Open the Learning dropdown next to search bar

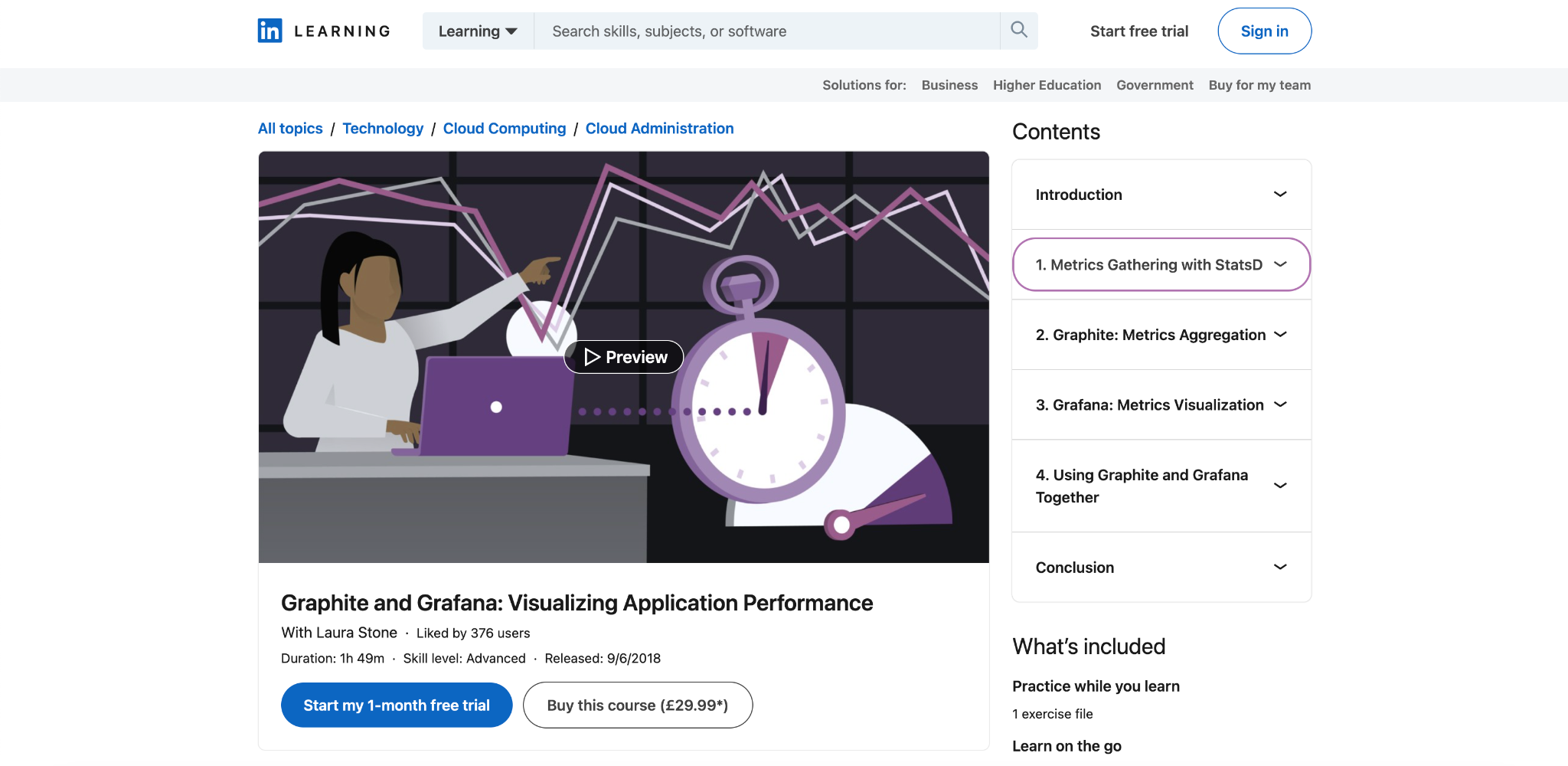[477, 31]
